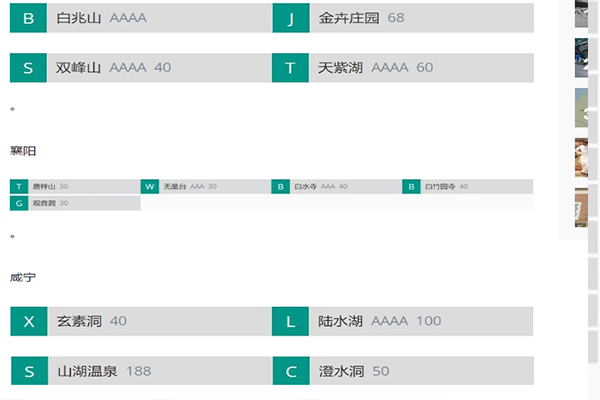This screenshot has width=600, height=400.
Task: Click the L icon beside 陆水湖
Action: tap(290, 321)
